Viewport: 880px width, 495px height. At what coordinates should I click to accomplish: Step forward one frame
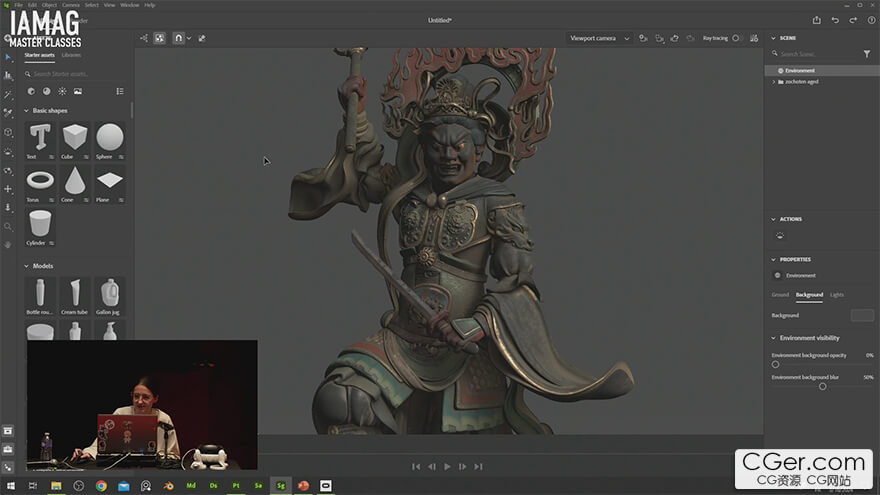coord(462,466)
